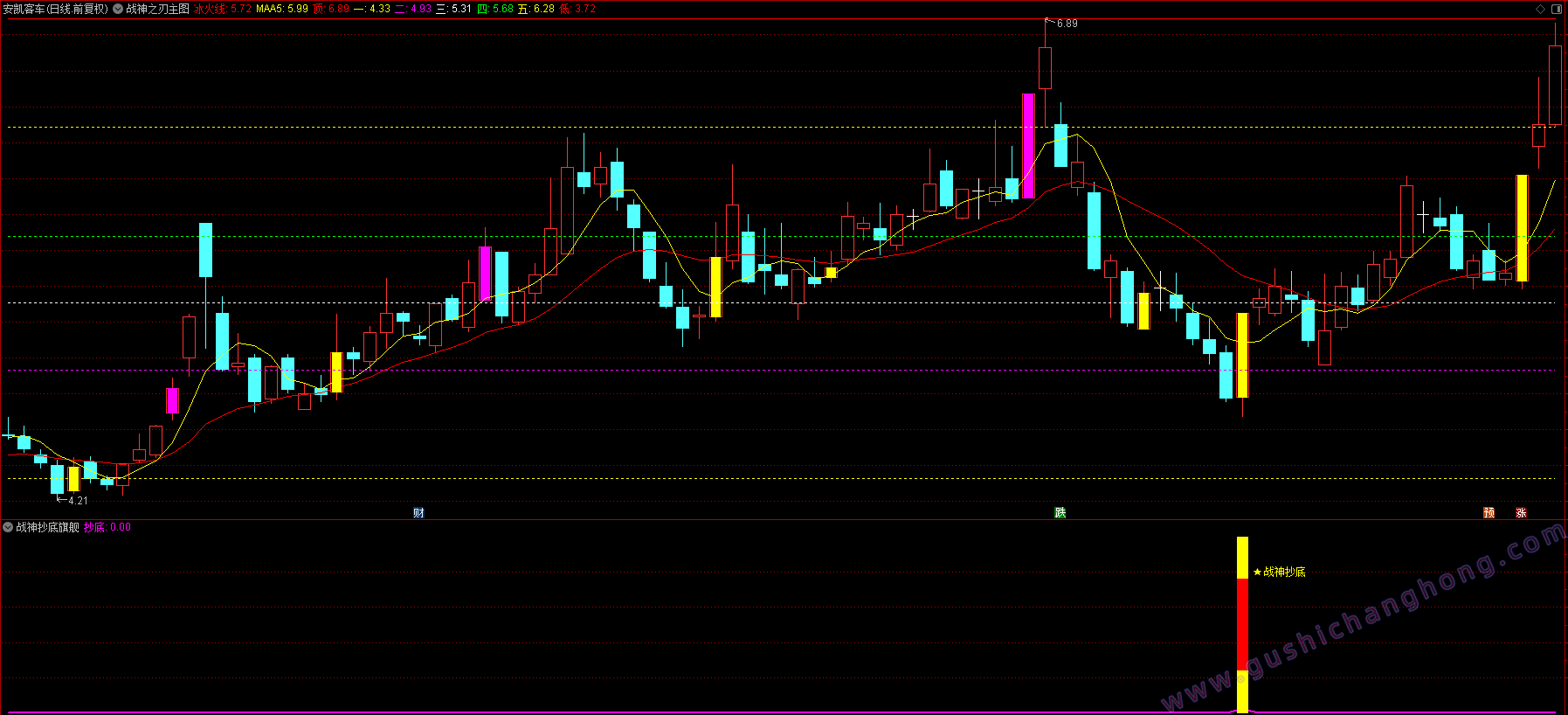
Task: Click the 水火线: 5.72 value
Action: click(223, 9)
